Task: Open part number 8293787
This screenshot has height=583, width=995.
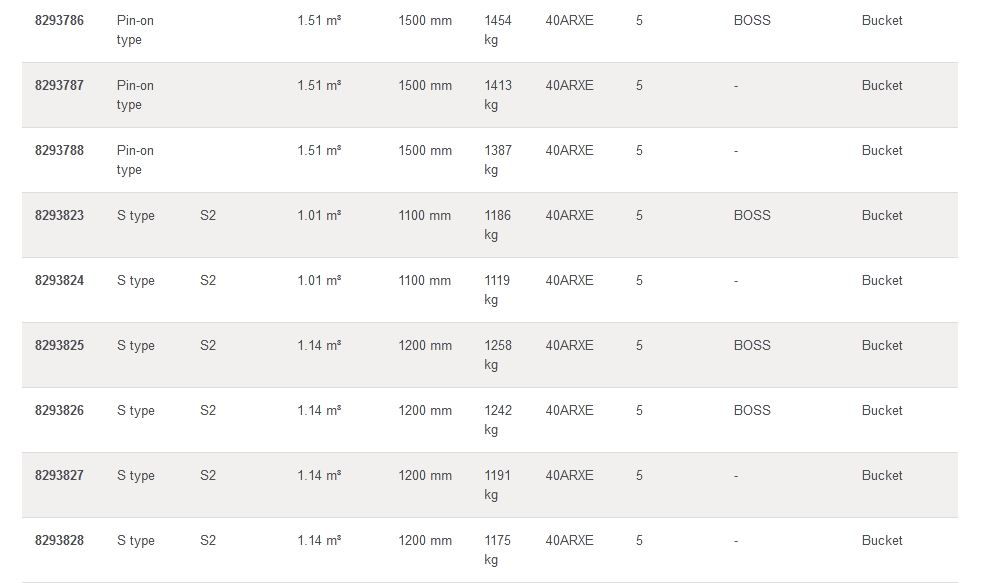Action: point(59,85)
